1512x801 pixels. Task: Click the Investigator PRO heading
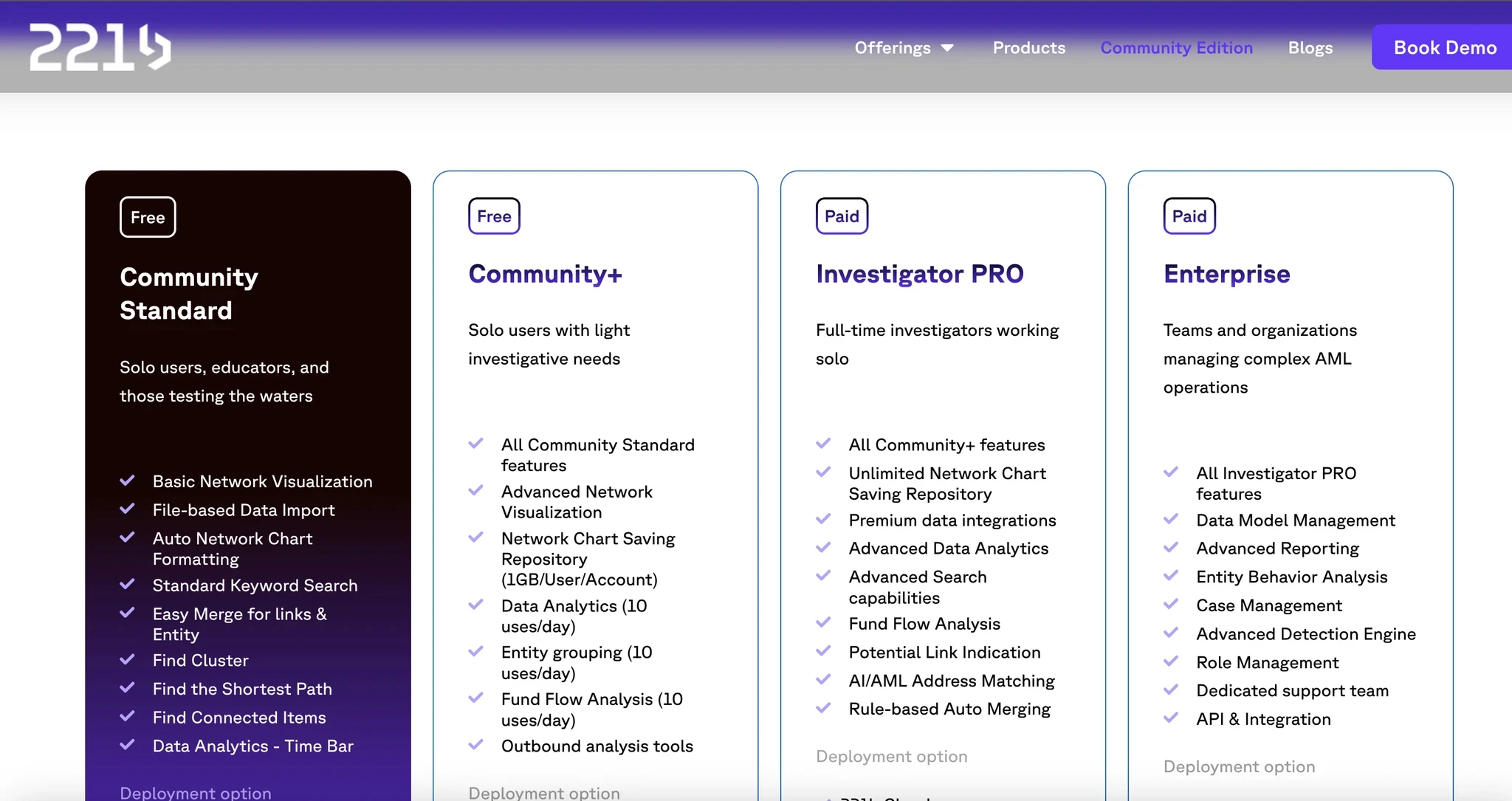(x=919, y=274)
